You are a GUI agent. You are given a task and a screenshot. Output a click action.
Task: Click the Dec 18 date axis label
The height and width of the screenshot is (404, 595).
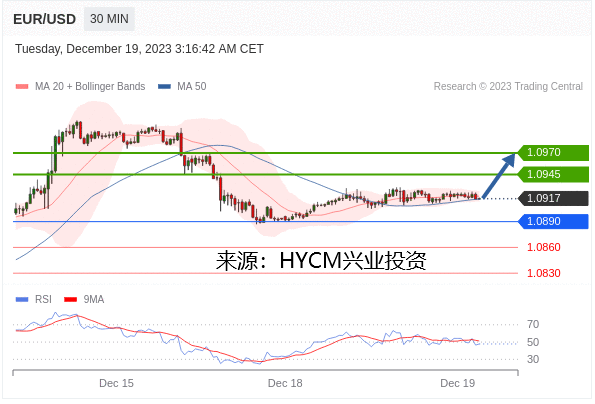click(x=285, y=383)
